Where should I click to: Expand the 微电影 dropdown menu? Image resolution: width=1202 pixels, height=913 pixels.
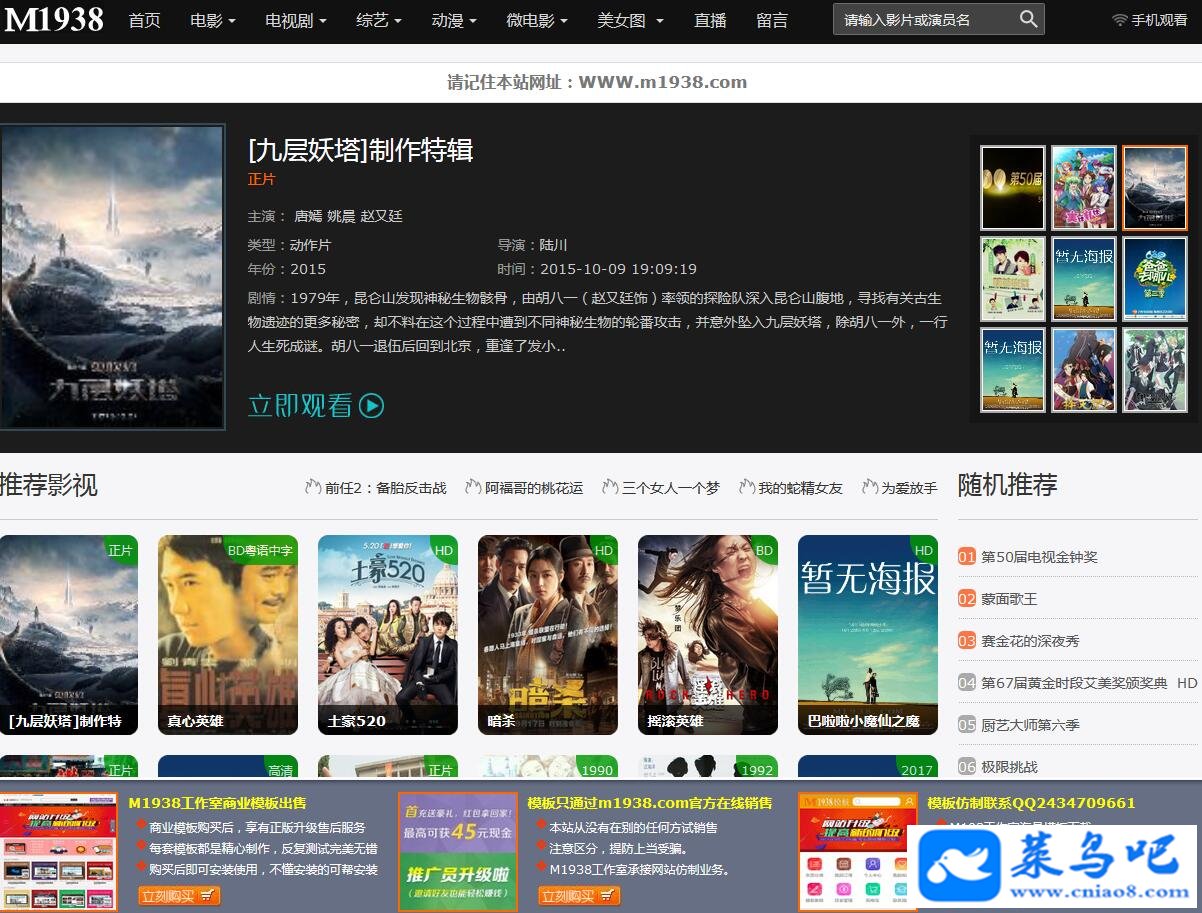point(537,20)
